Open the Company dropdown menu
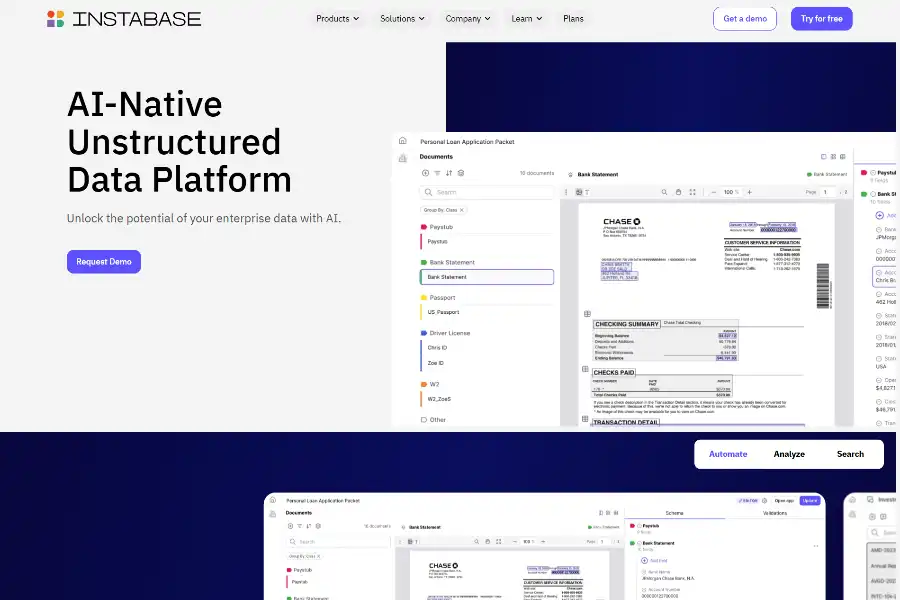The image size is (900, 600). tap(468, 18)
